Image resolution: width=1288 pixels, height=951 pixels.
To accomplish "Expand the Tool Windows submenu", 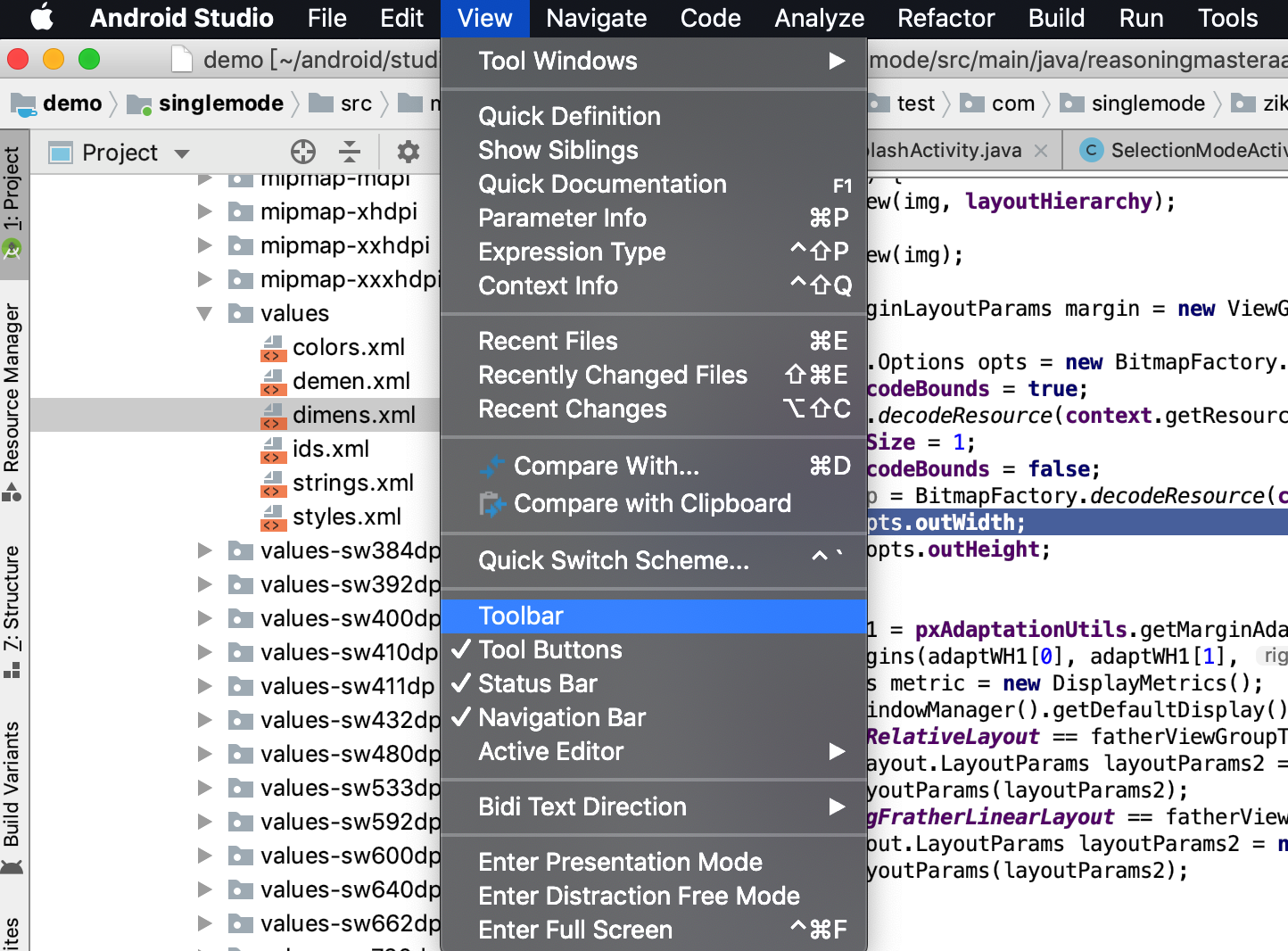I will pos(654,61).
